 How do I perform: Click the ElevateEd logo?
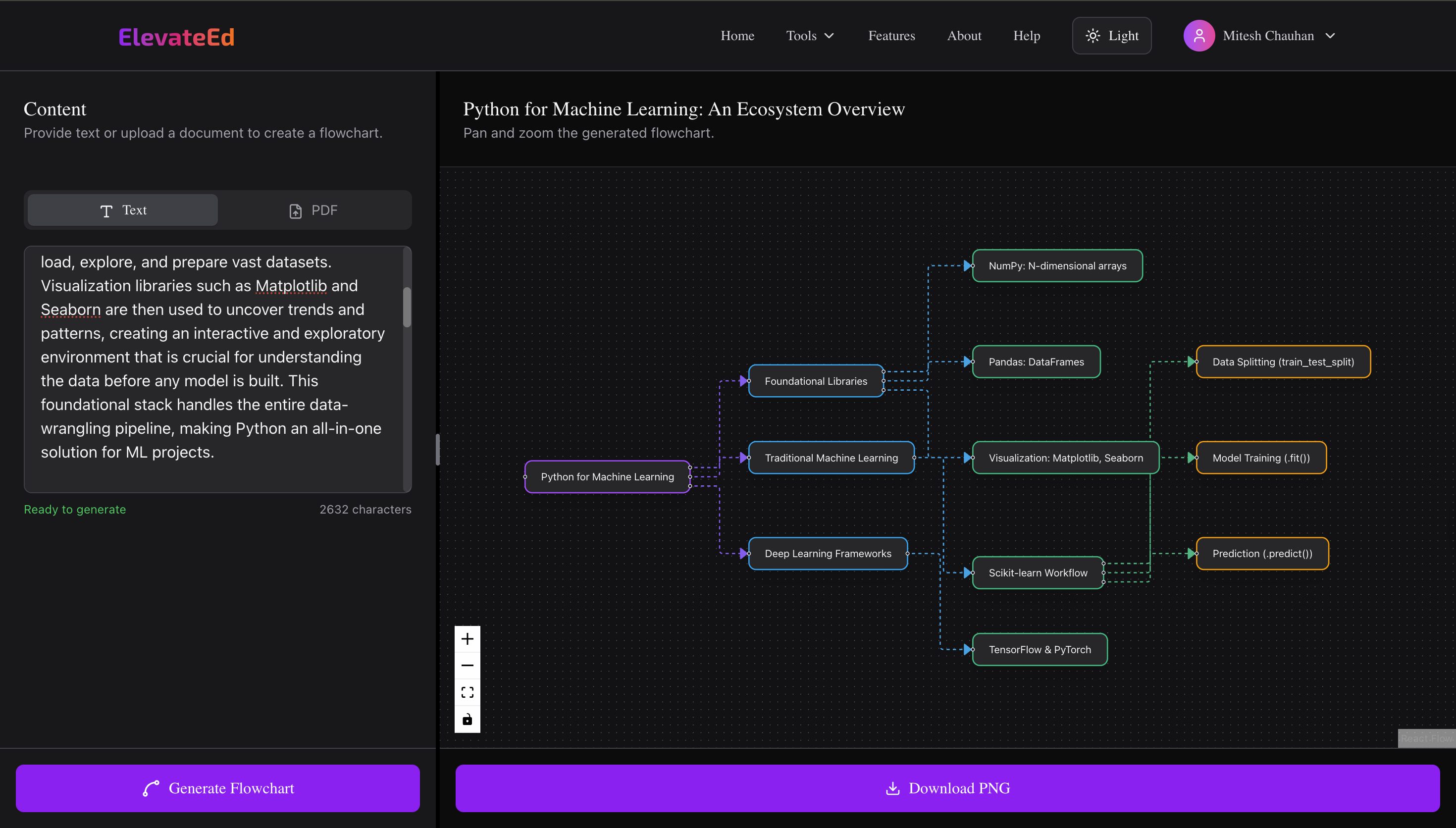tap(176, 36)
